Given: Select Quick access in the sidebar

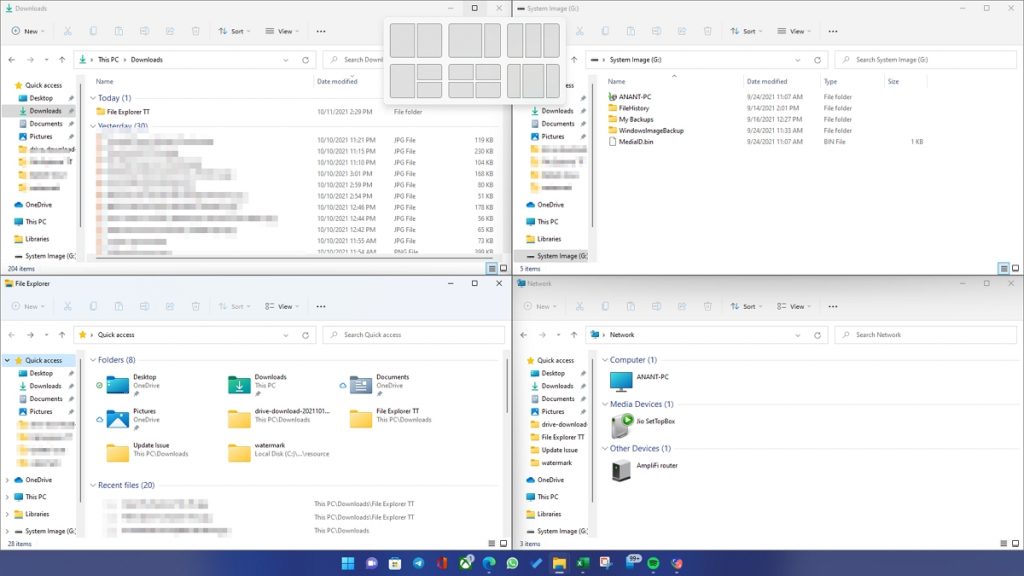Looking at the screenshot, I should [42, 360].
